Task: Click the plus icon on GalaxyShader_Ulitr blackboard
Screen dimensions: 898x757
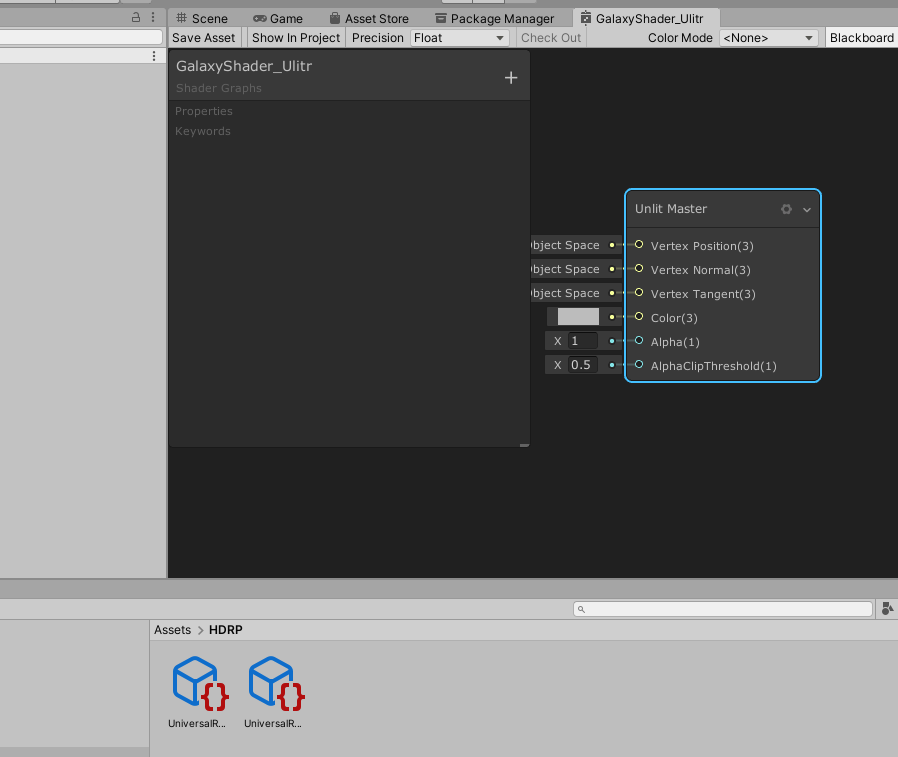Action: tap(511, 77)
